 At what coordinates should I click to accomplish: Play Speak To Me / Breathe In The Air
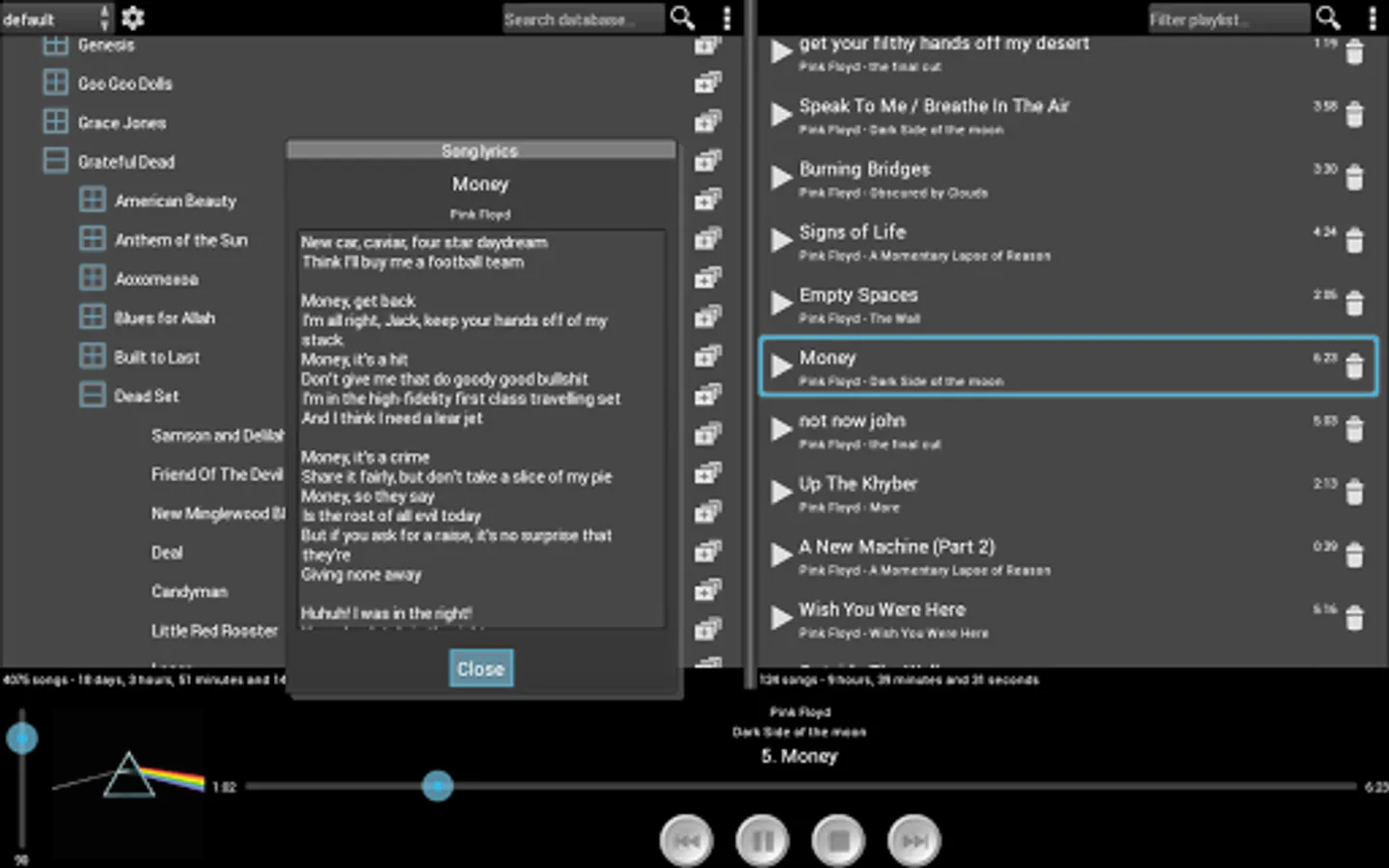click(780, 115)
